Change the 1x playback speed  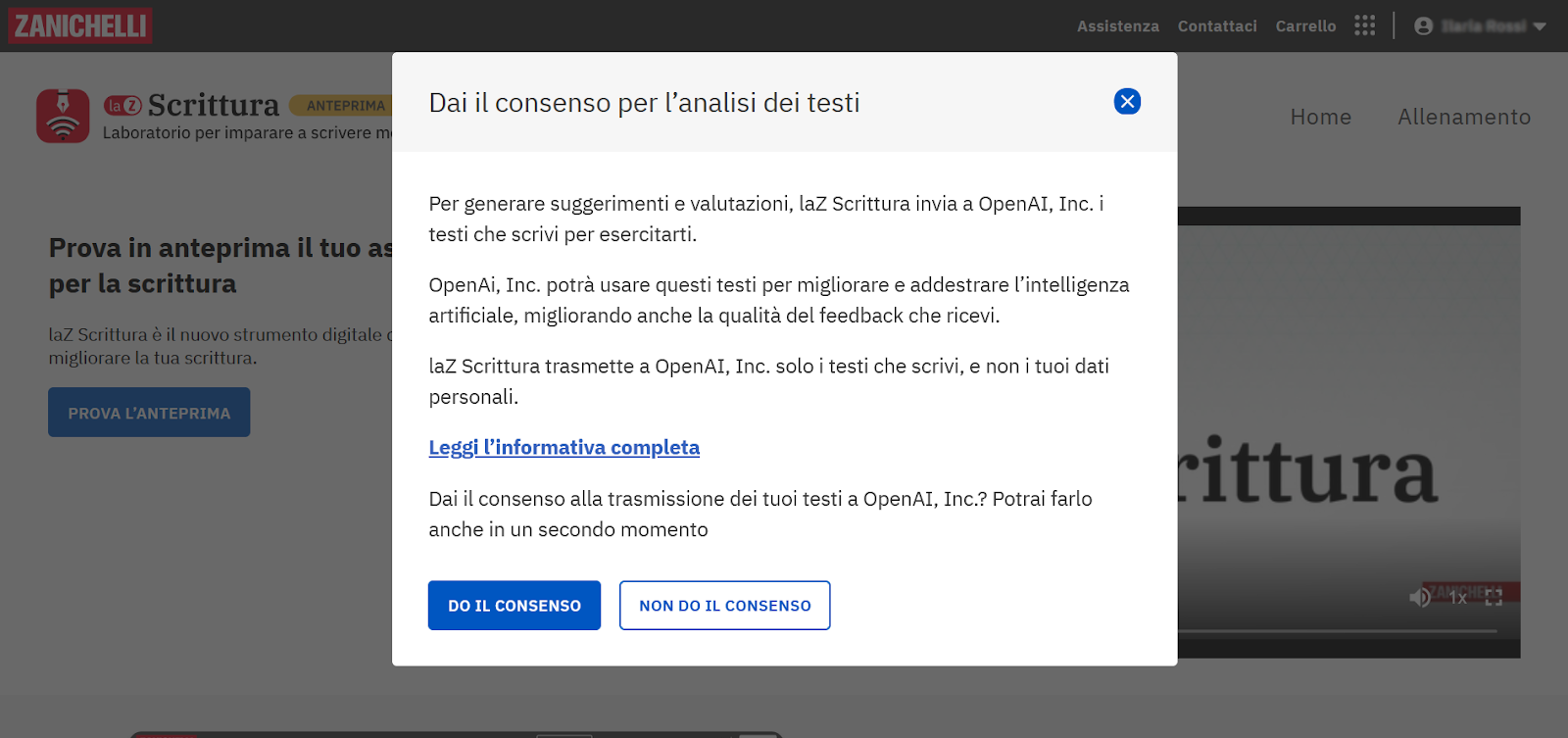coord(1458,597)
